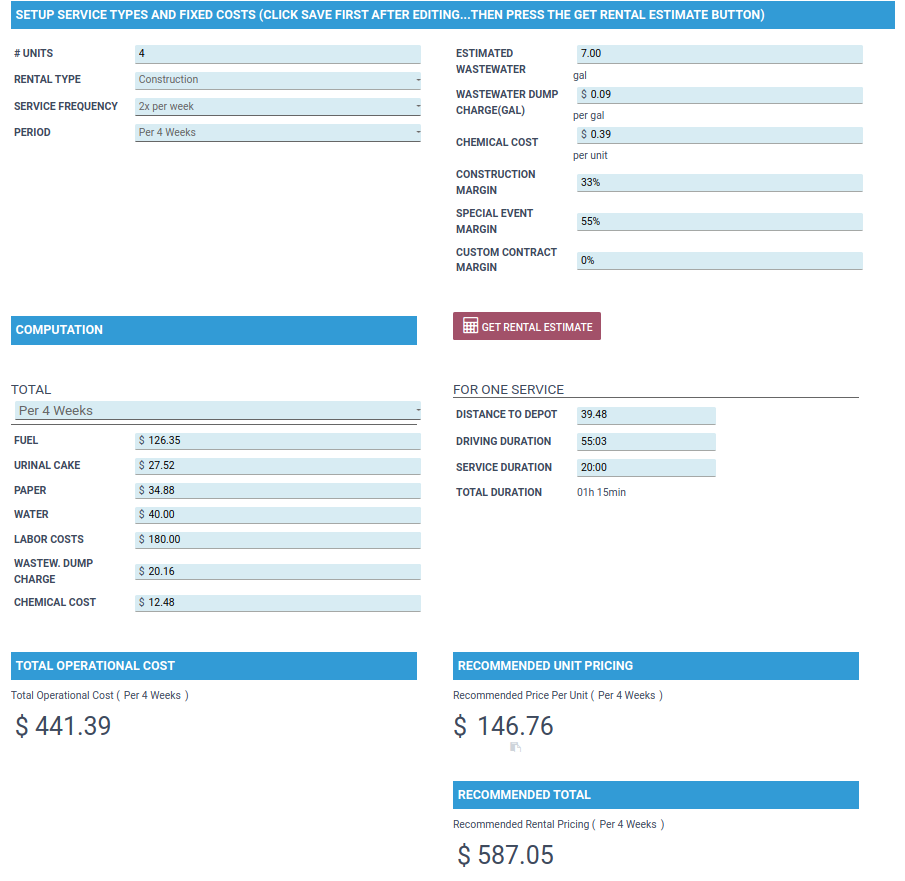The width and height of the screenshot is (905, 881).
Task: Click the Urinal Cake cost field
Action: tap(277, 466)
